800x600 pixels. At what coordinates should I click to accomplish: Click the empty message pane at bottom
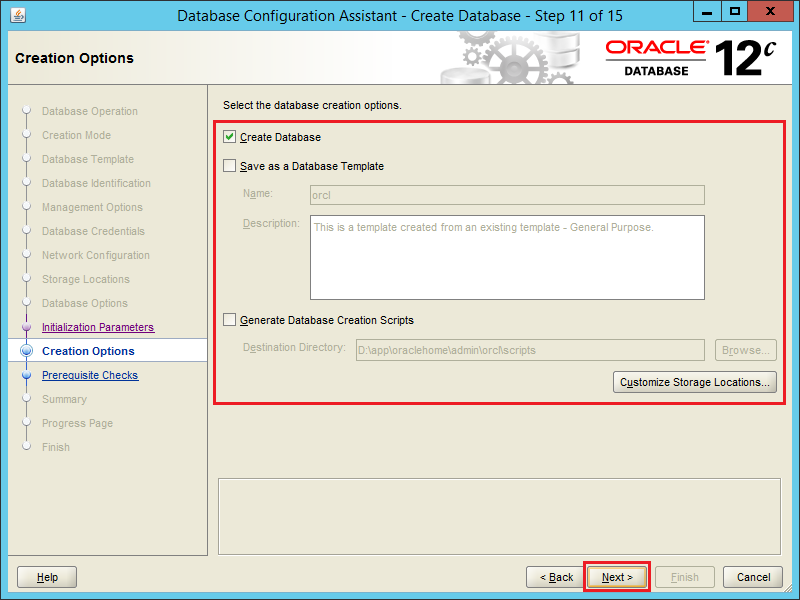tap(499, 516)
